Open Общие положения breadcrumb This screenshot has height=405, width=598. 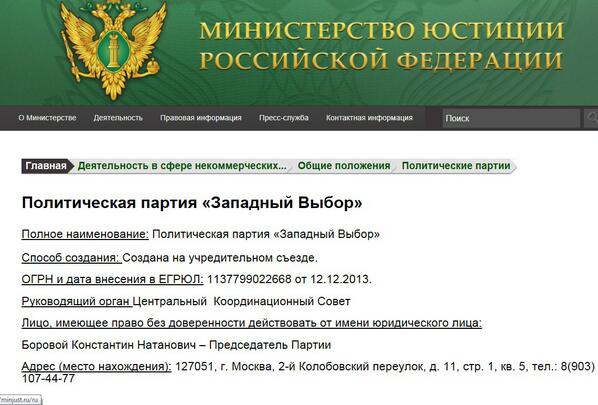click(x=344, y=166)
